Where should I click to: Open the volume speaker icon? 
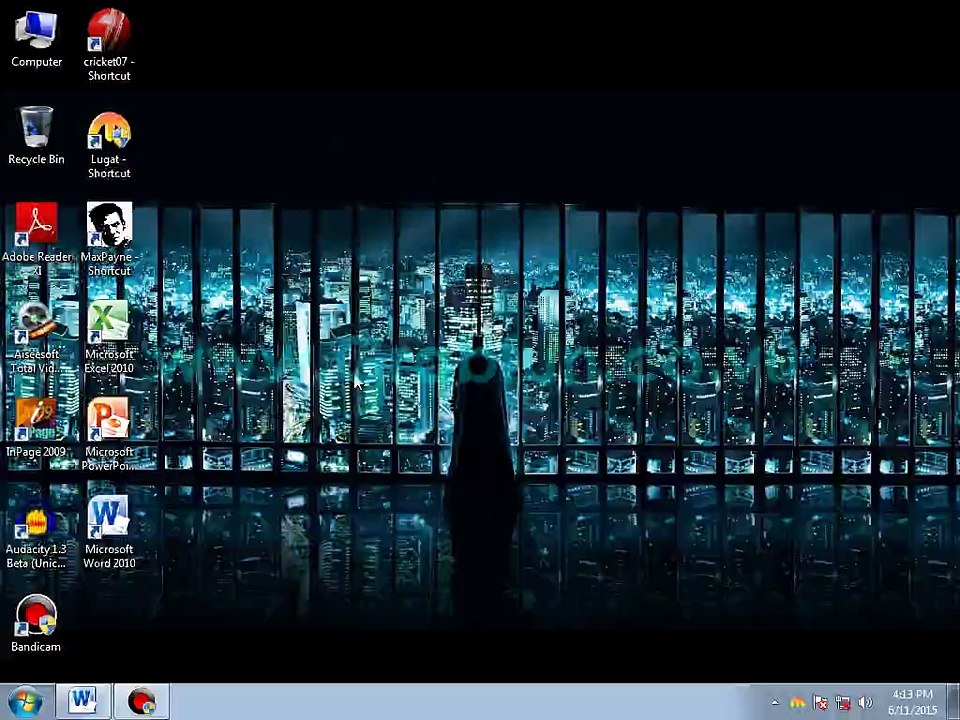point(865,702)
